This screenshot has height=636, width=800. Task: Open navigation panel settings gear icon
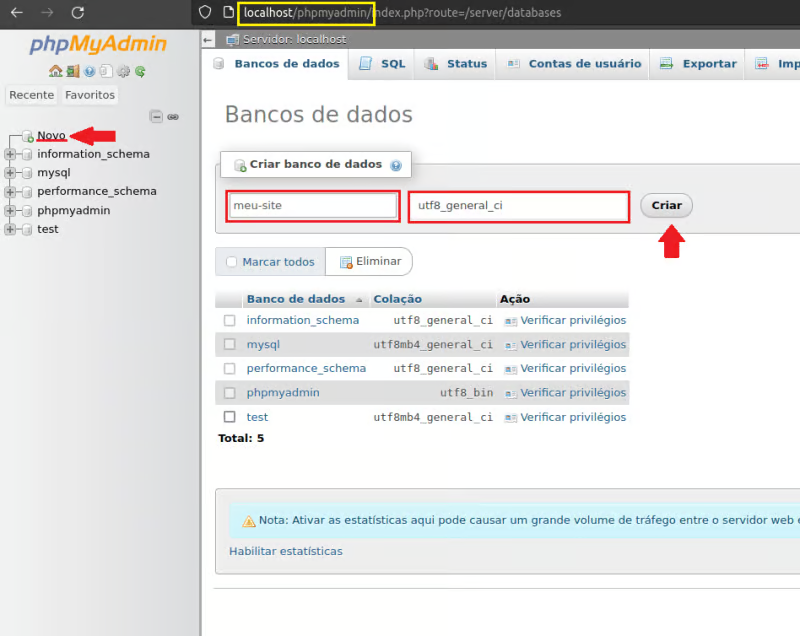click(x=124, y=72)
